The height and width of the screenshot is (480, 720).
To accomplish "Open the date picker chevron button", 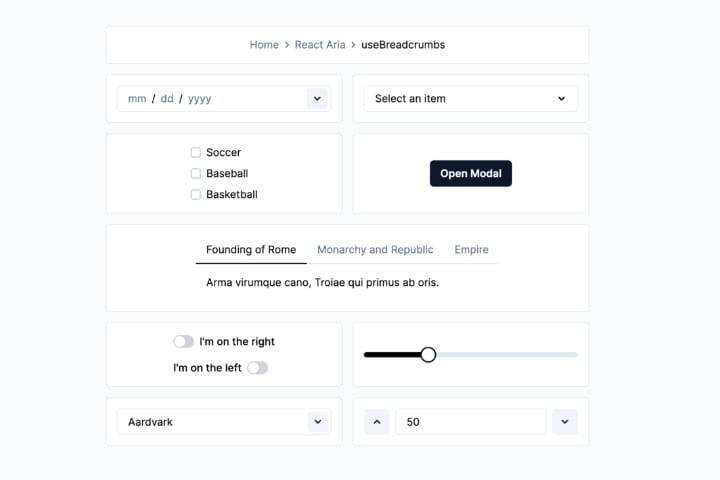I will (317, 98).
